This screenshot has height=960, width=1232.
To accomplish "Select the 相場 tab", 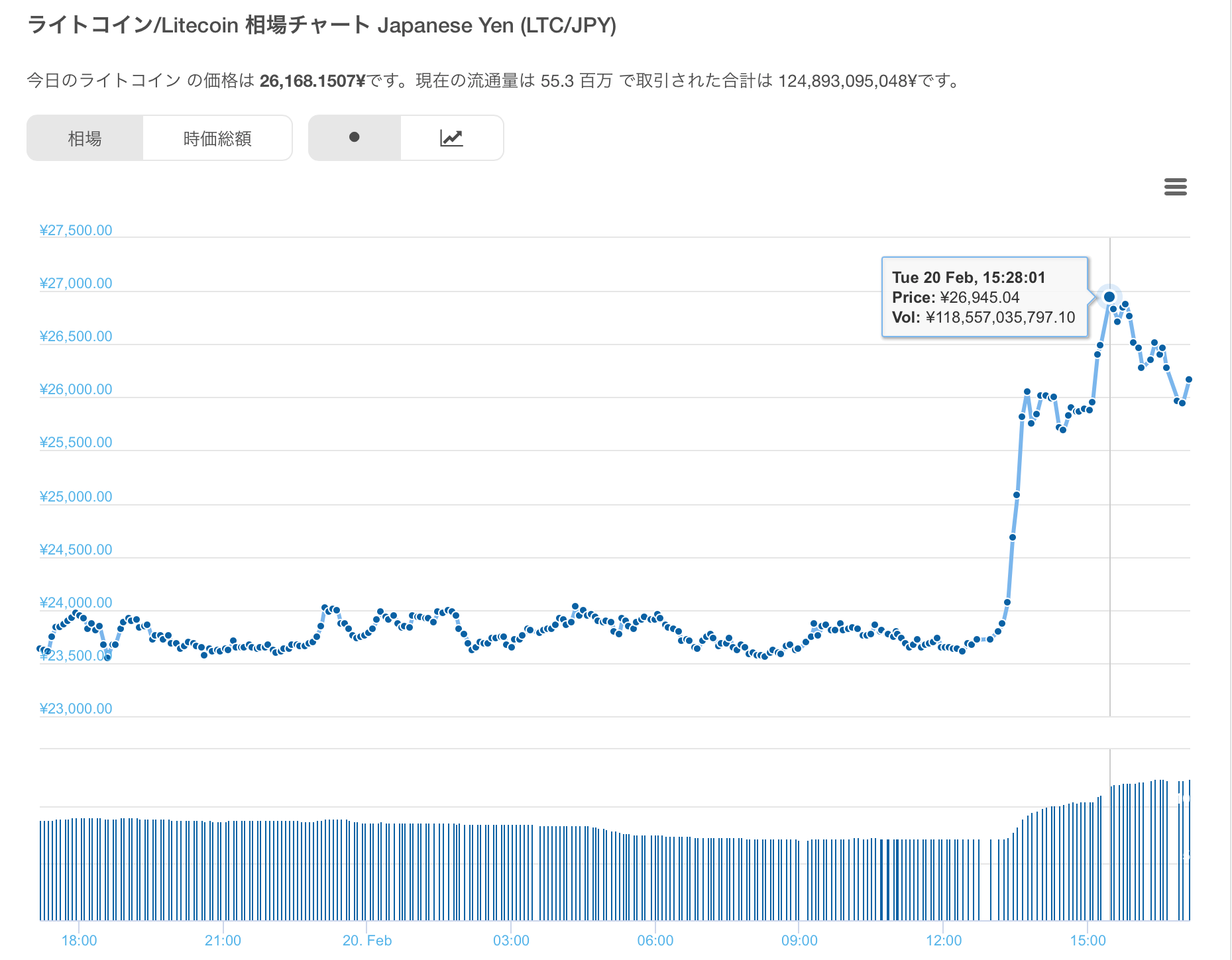I will [x=85, y=138].
